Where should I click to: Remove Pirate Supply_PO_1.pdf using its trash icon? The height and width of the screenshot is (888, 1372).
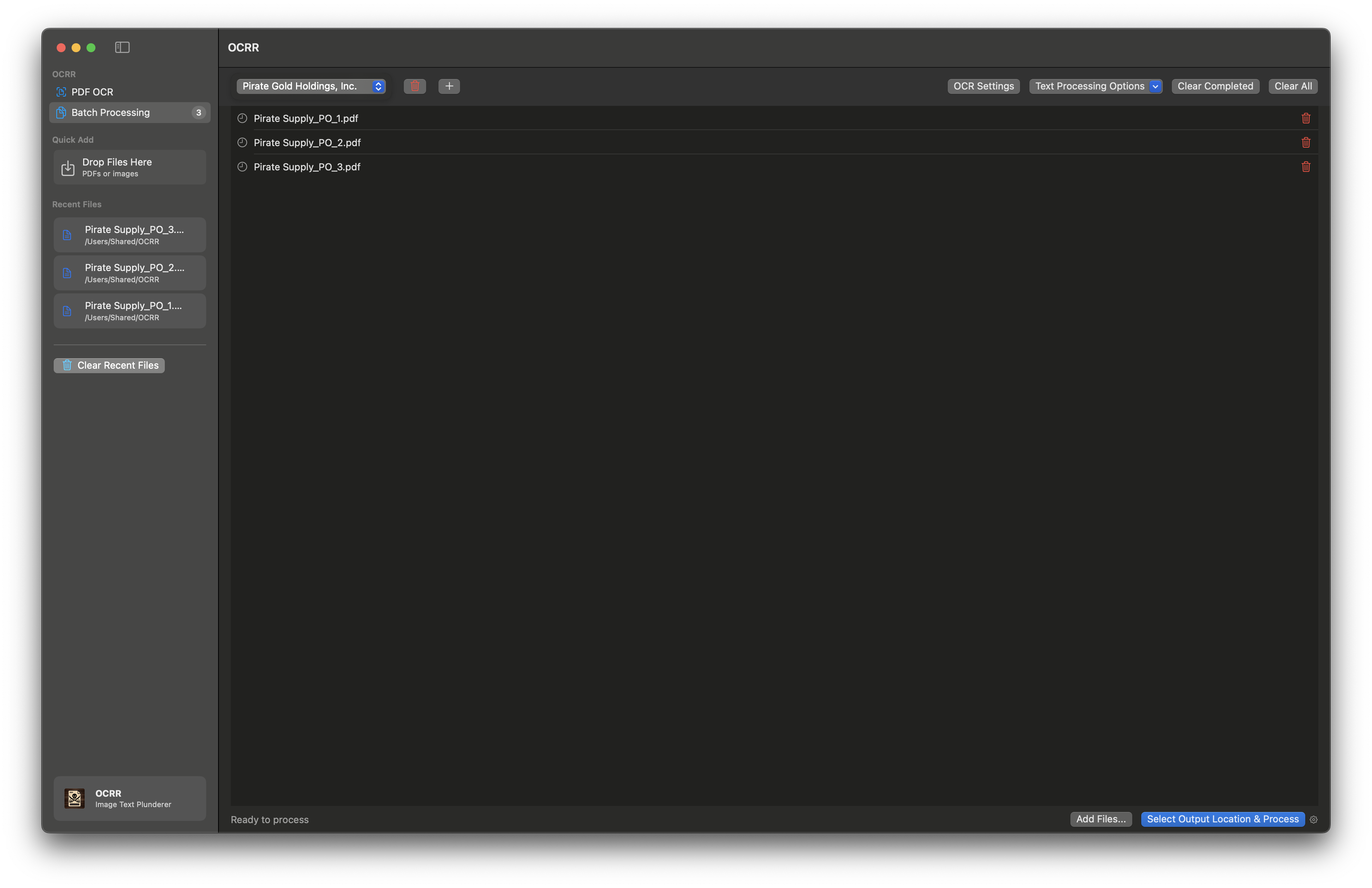click(x=1306, y=118)
